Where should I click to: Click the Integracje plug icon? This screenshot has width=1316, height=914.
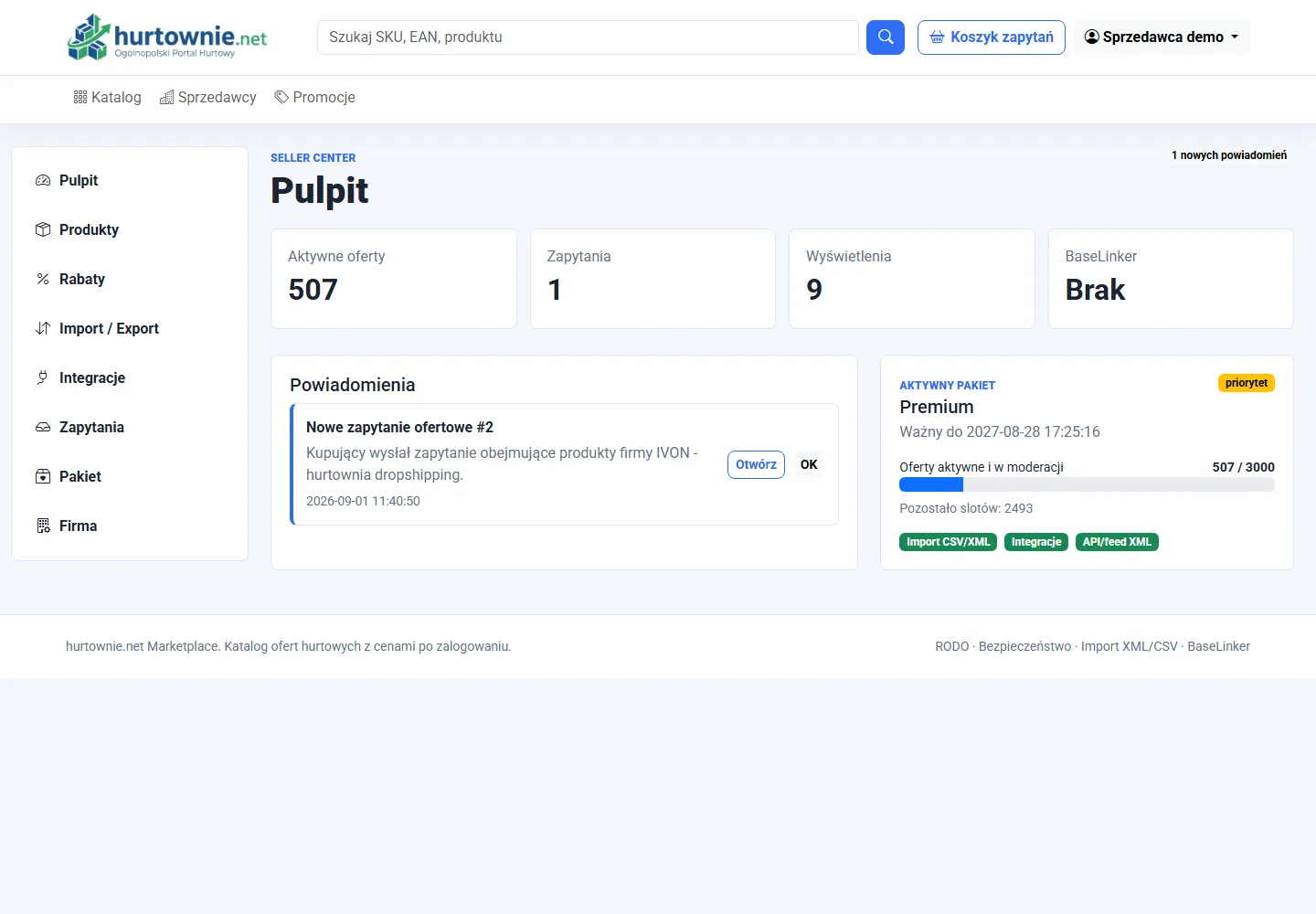[43, 377]
